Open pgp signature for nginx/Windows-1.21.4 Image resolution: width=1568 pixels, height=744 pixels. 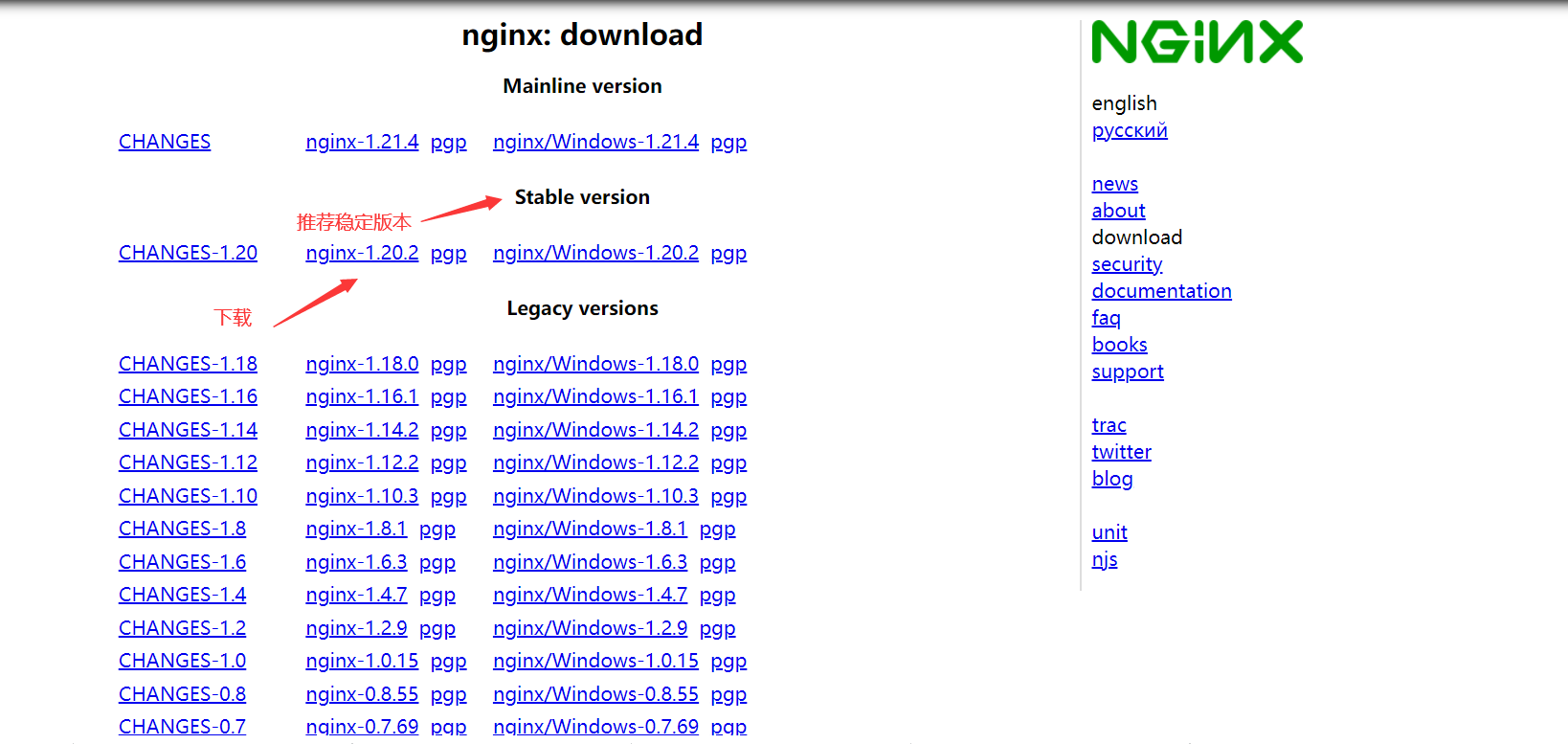pos(728,142)
